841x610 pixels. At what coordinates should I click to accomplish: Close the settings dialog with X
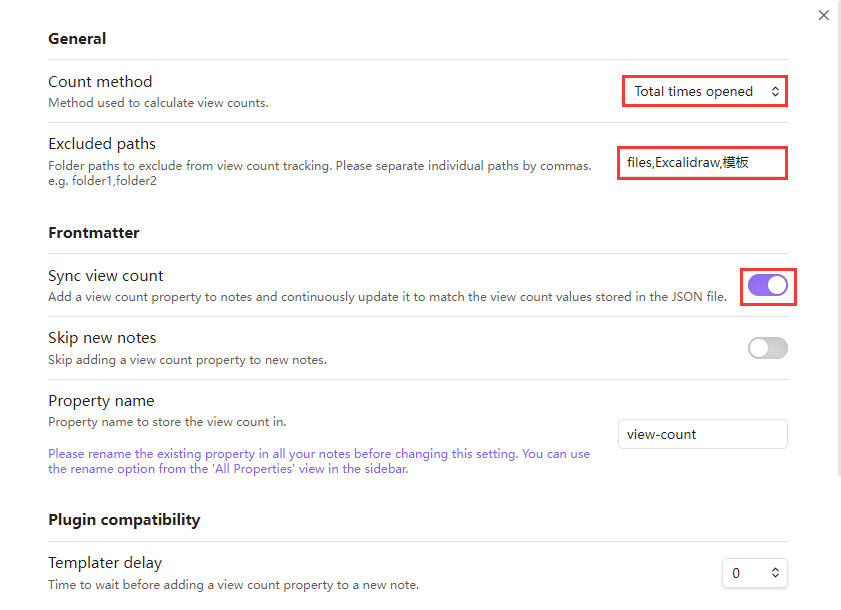[x=824, y=15]
